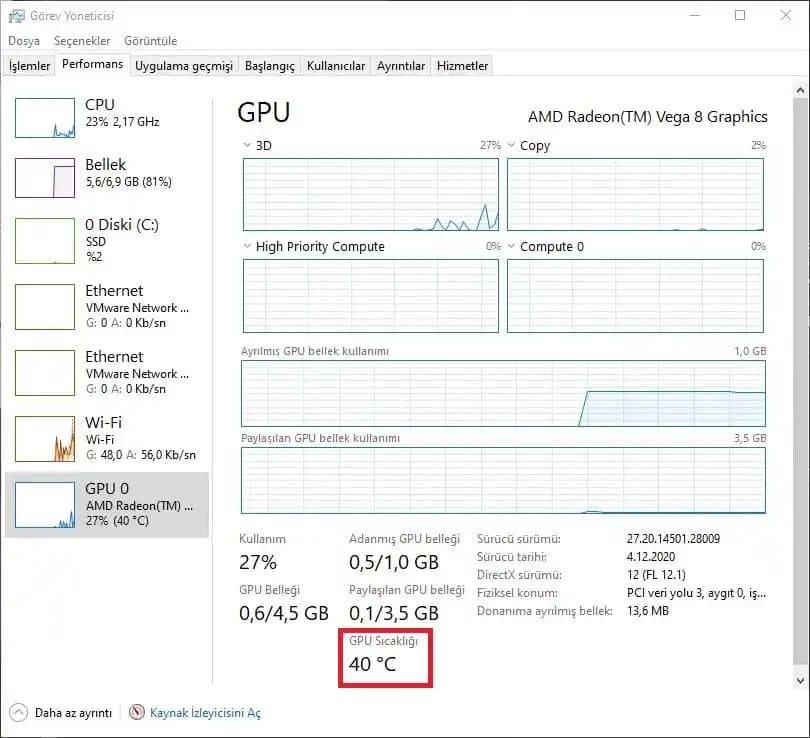The image size is (810, 738).
Task: Click the Kaynak İzleyicisini Aç link
Action: (x=205, y=713)
